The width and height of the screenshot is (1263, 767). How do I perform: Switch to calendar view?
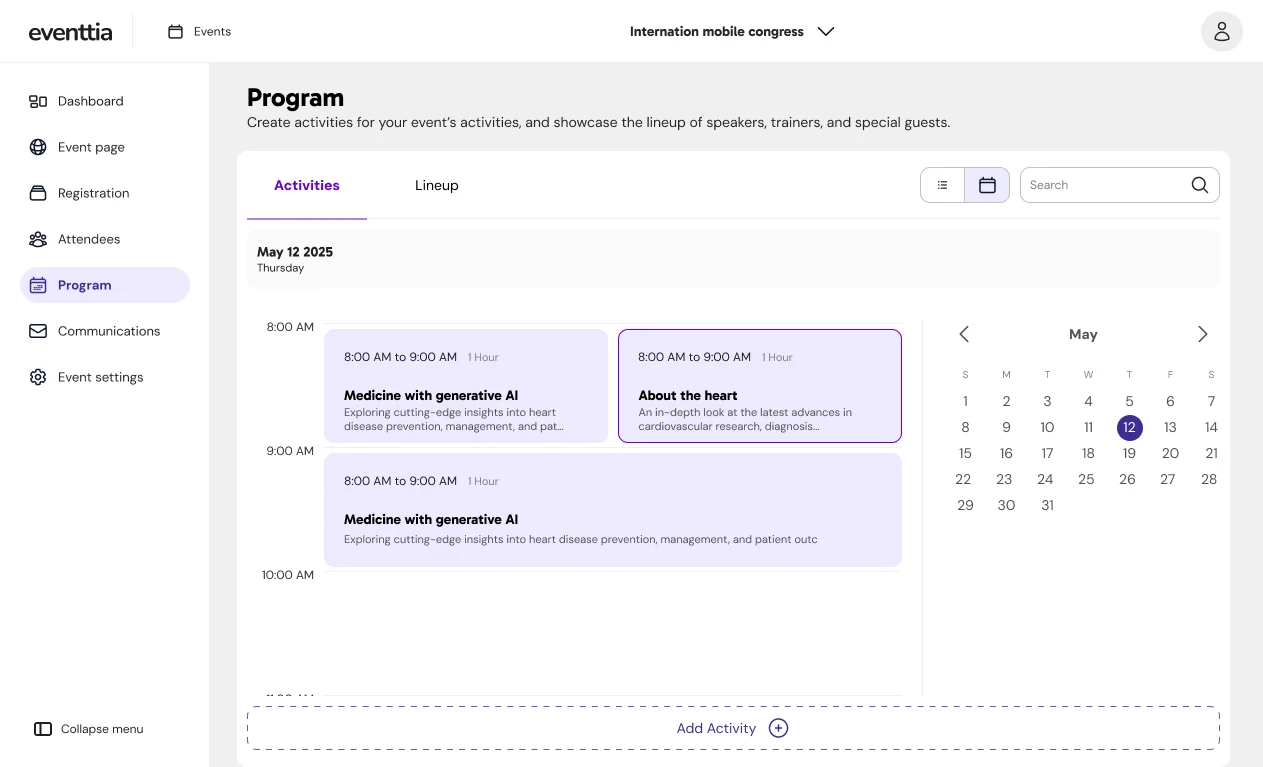click(987, 185)
